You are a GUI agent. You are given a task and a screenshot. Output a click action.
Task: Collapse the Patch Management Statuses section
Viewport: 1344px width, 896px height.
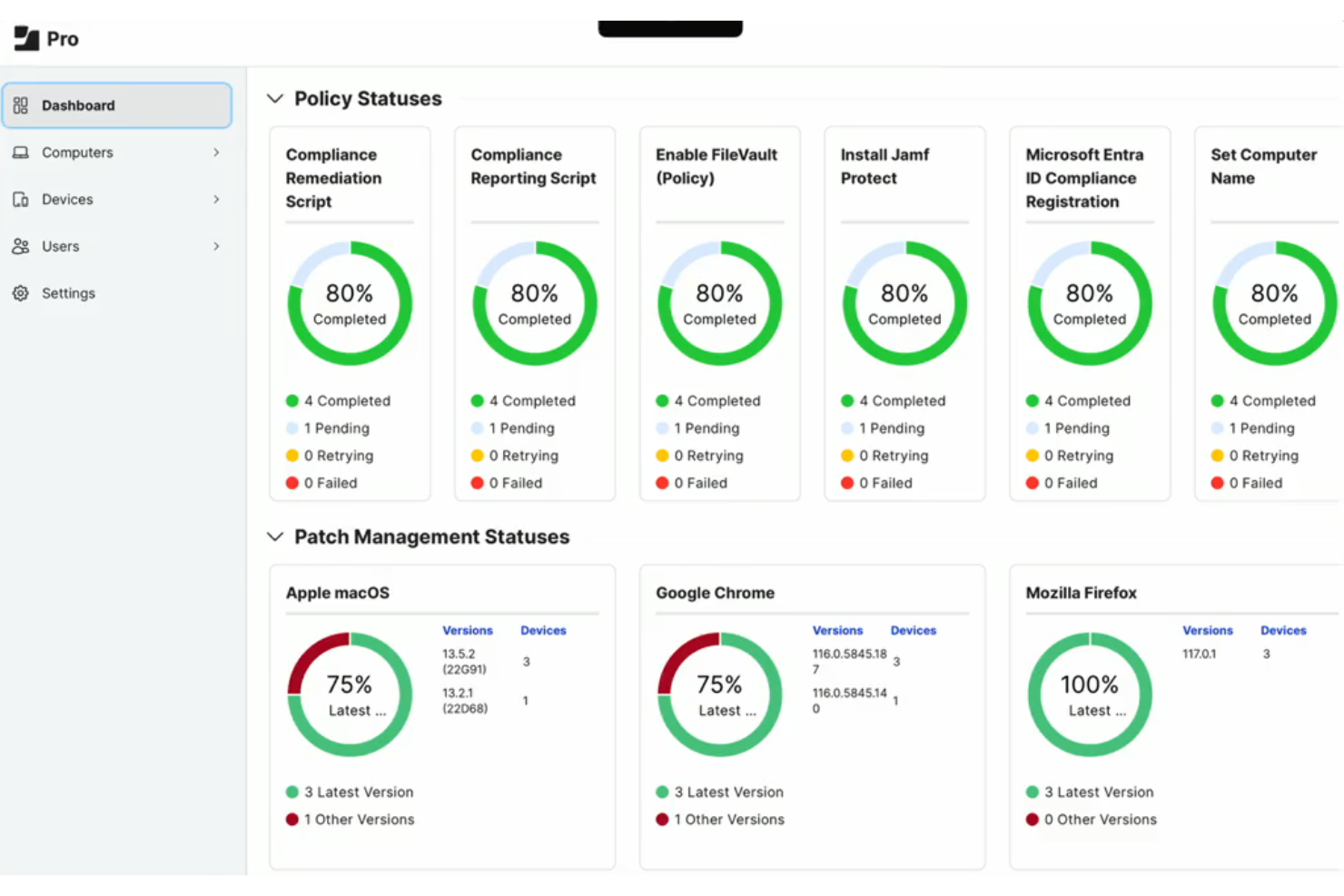[x=275, y=537]
